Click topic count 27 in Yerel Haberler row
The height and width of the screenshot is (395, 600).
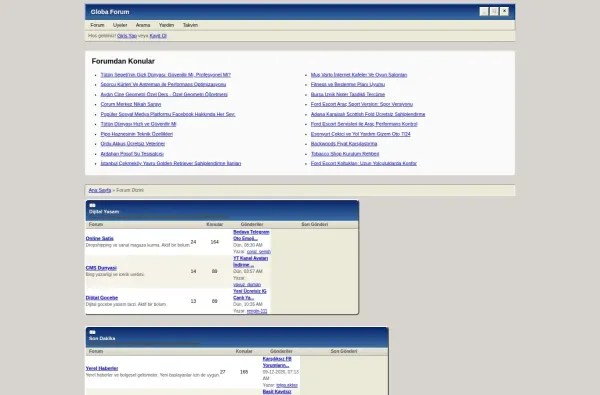(x=223, y=372)
